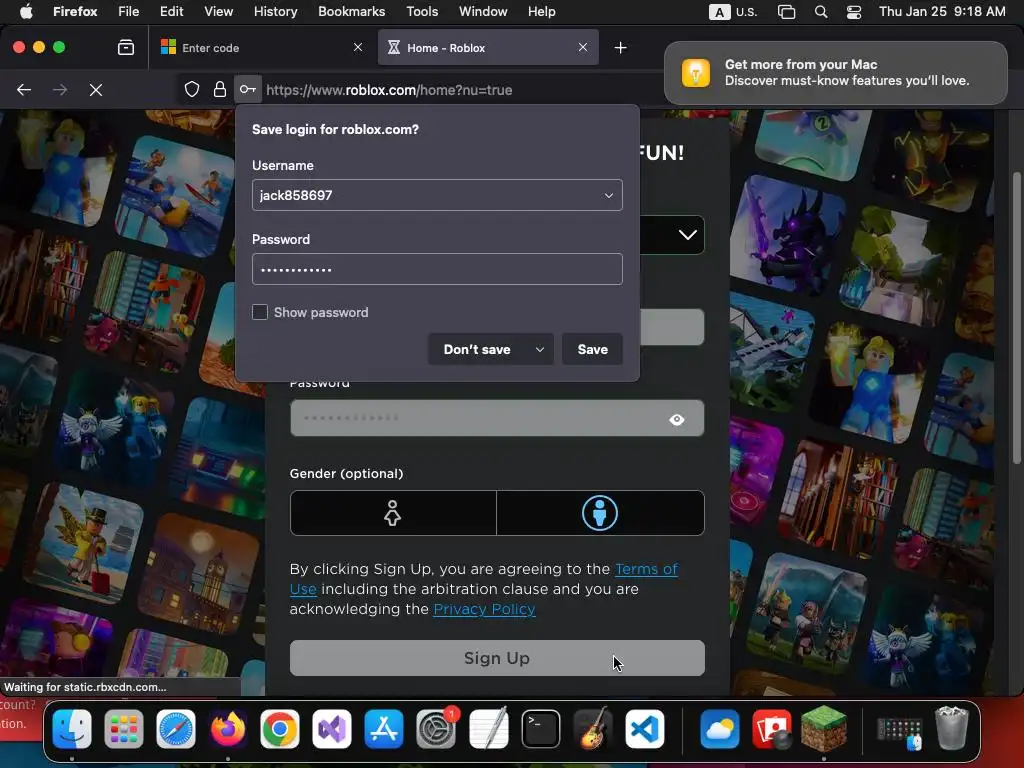Open Terminal from the Dock
Screen dimensions: 1024x768
[x=541, y=728]
